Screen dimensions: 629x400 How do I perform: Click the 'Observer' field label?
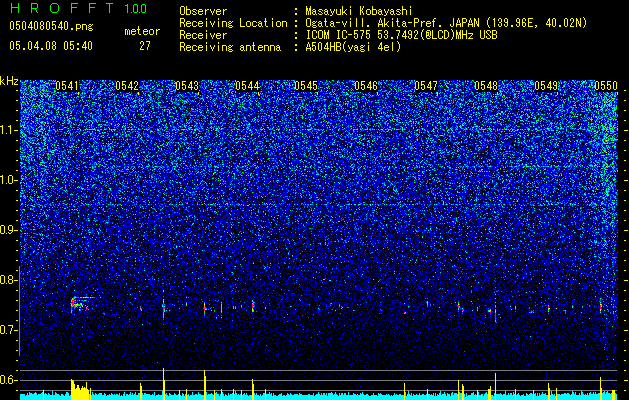pos(203,11)
